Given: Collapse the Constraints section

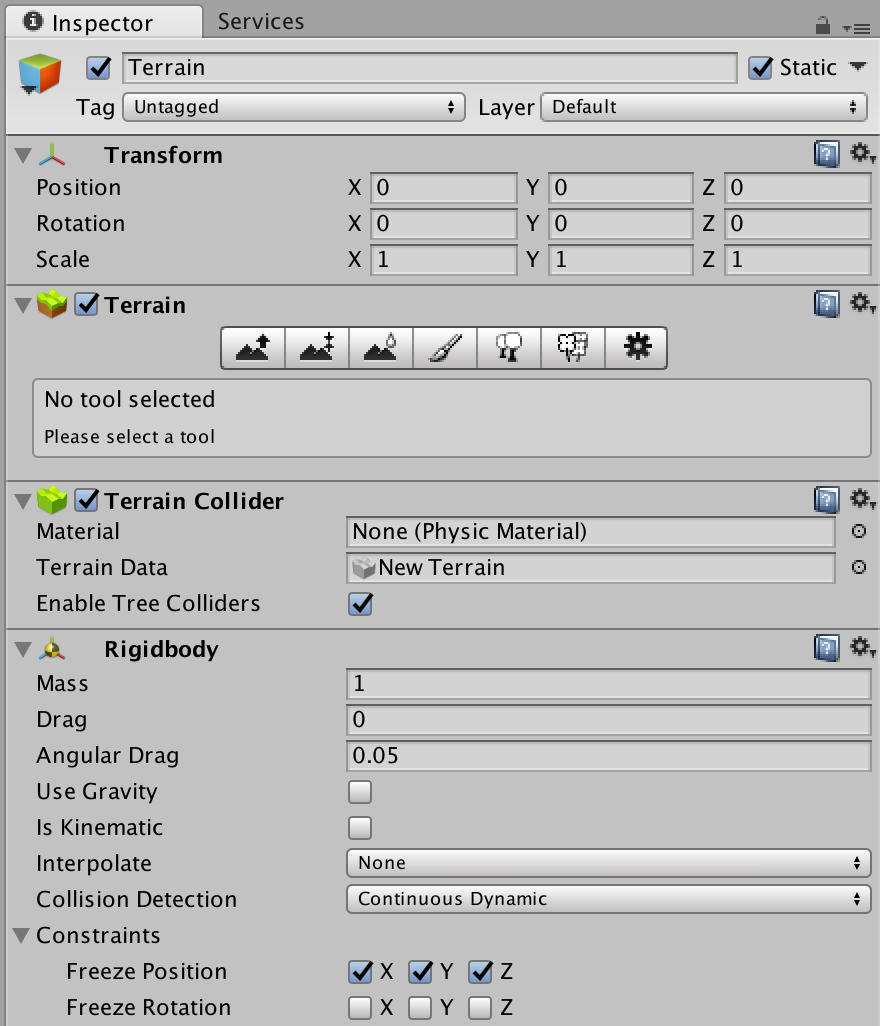Looking at the screenshot, I should (x=21, y=936).
